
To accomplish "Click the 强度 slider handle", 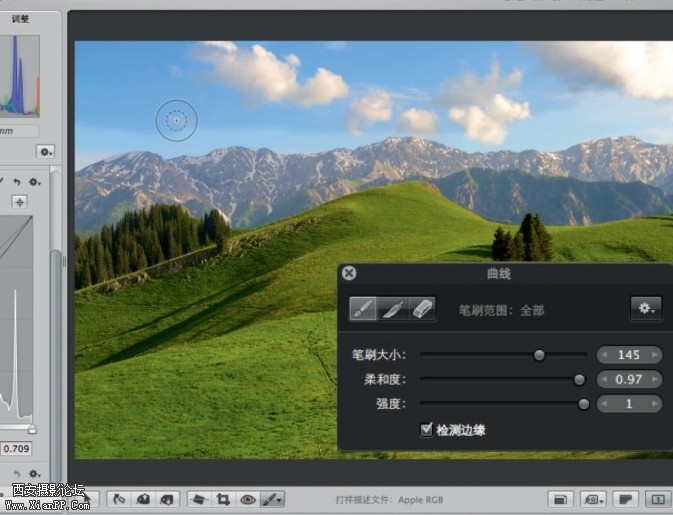I will pos(583,405).
